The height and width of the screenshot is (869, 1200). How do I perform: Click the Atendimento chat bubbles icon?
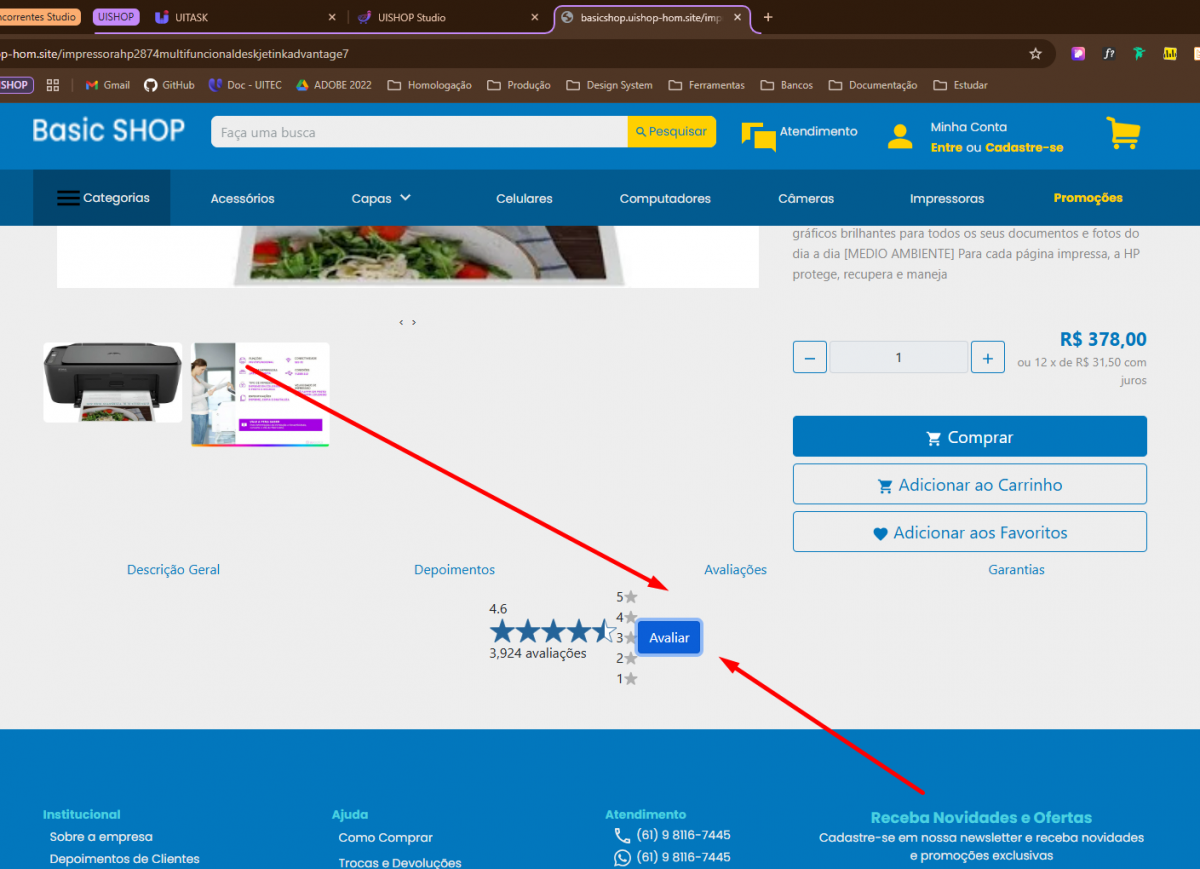click(x=758, y=136)
